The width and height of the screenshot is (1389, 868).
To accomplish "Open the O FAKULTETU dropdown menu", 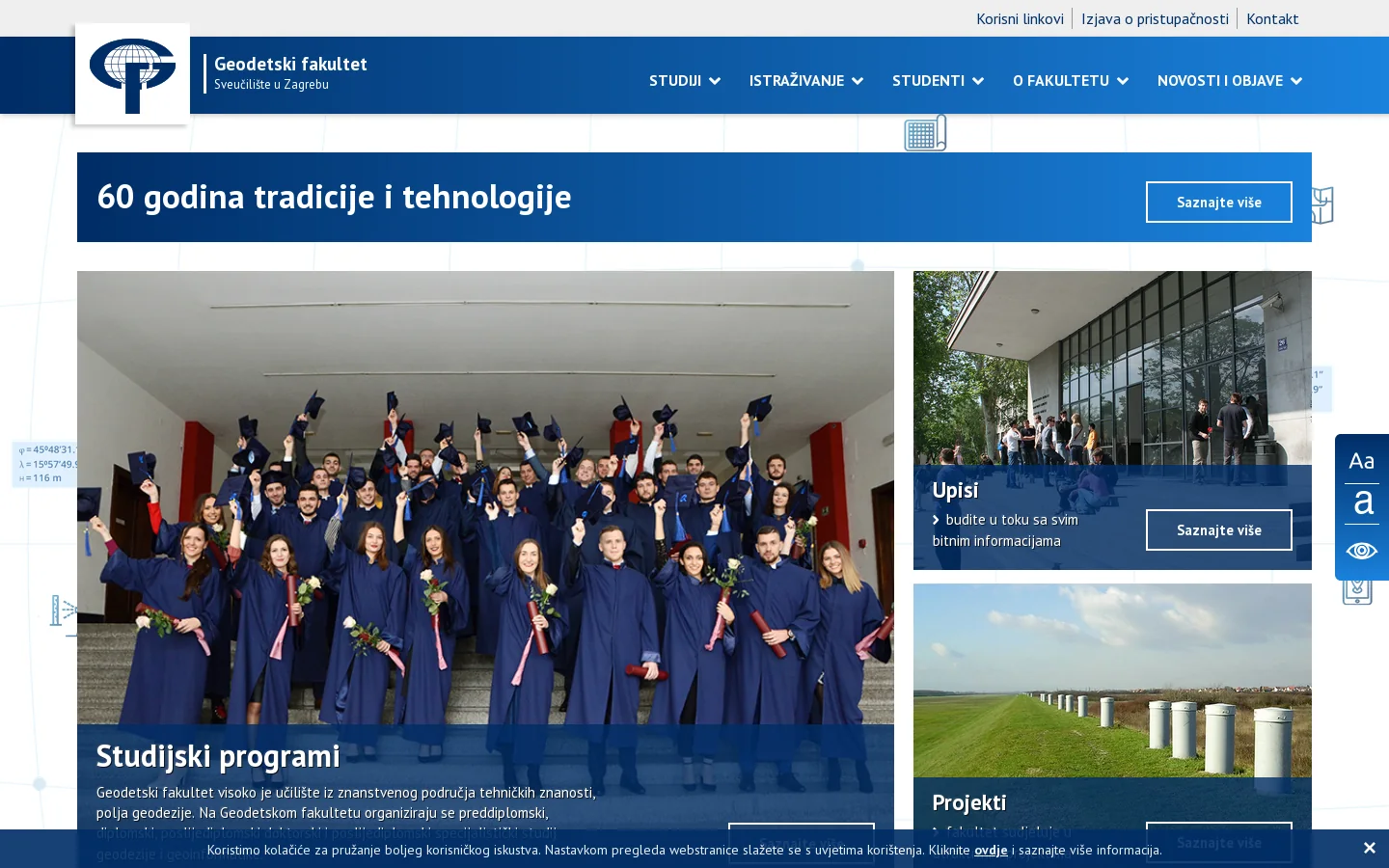I will [x=1071, y=81].
